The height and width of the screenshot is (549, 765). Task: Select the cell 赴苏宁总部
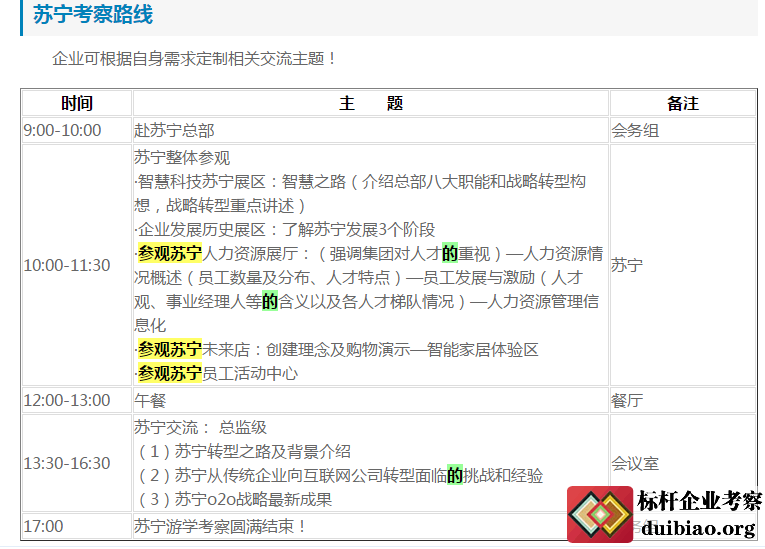pos(371,130)
